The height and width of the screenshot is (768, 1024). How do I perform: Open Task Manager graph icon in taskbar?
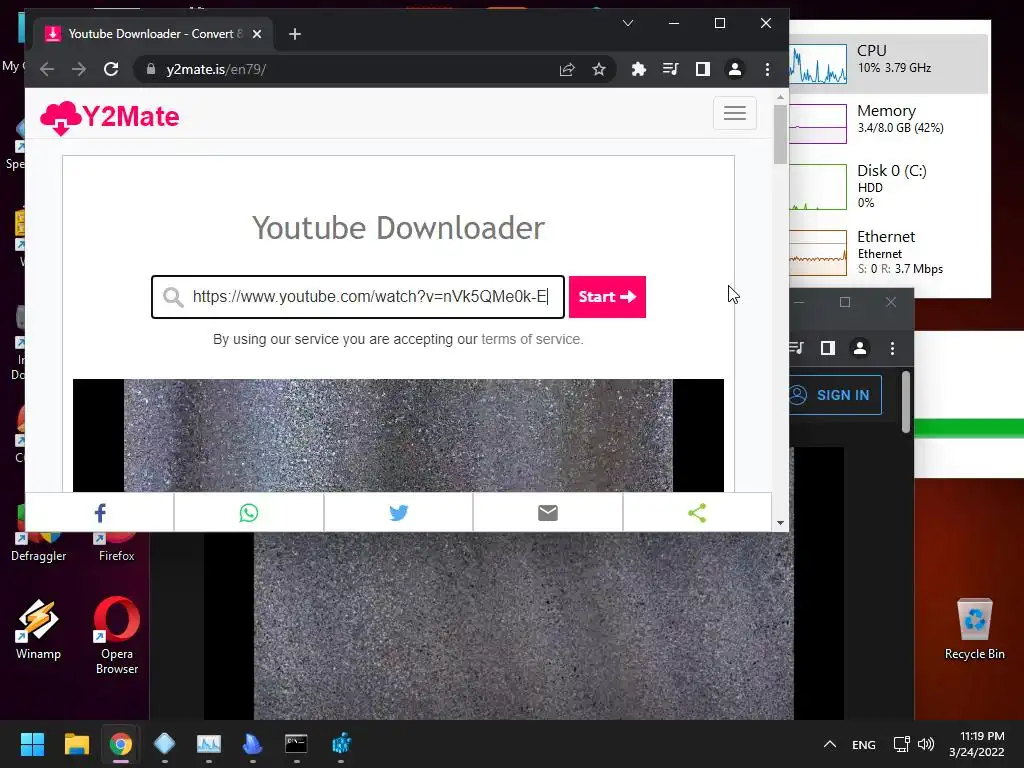(209, 744)
